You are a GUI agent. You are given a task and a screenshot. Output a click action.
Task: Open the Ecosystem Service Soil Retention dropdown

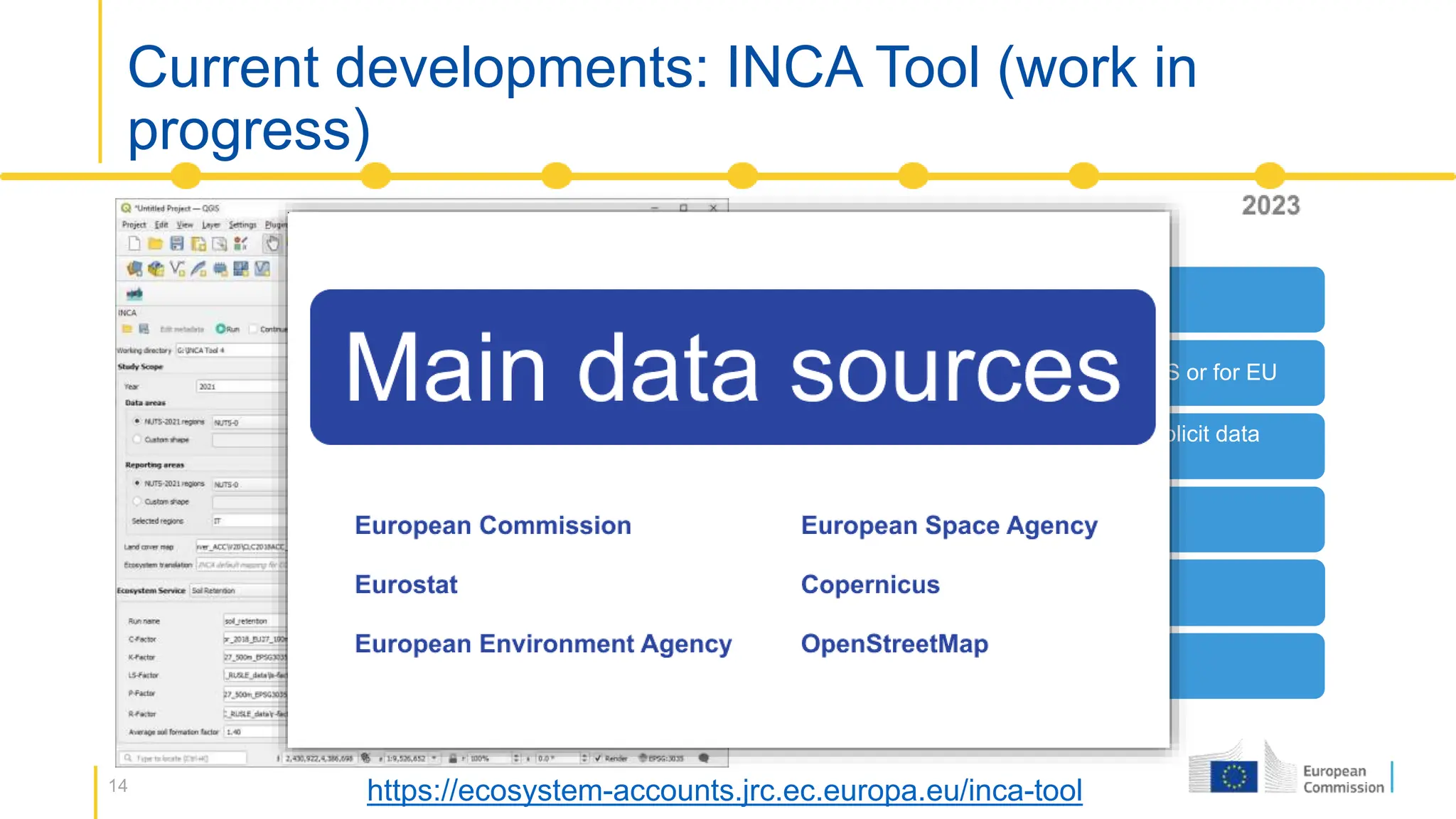coord(238,591)
